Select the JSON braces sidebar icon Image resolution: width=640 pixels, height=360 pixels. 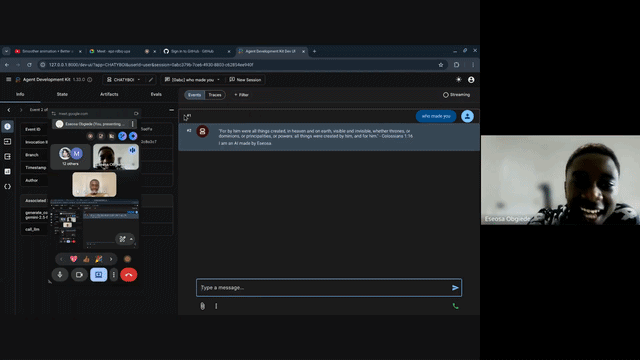tap(7, 187)
